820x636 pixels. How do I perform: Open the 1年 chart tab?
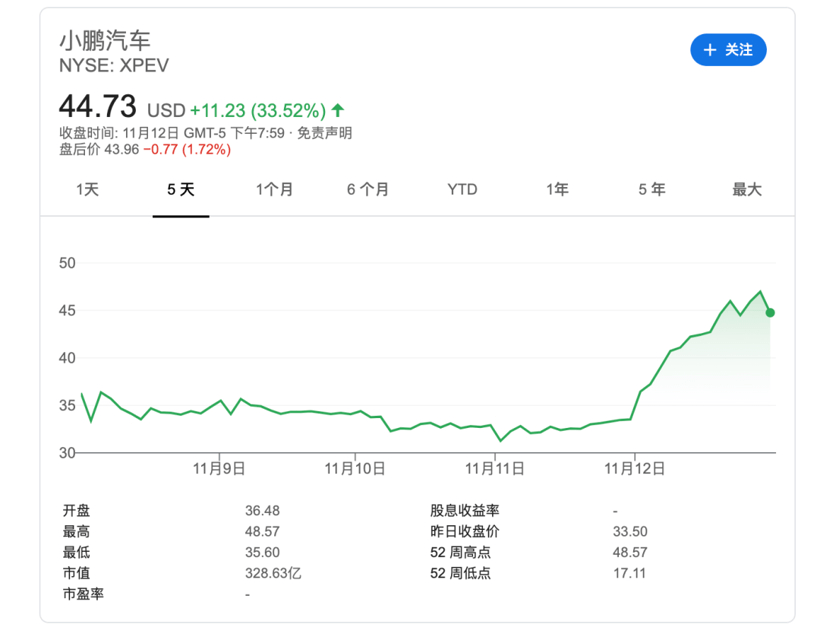point(557,189)
